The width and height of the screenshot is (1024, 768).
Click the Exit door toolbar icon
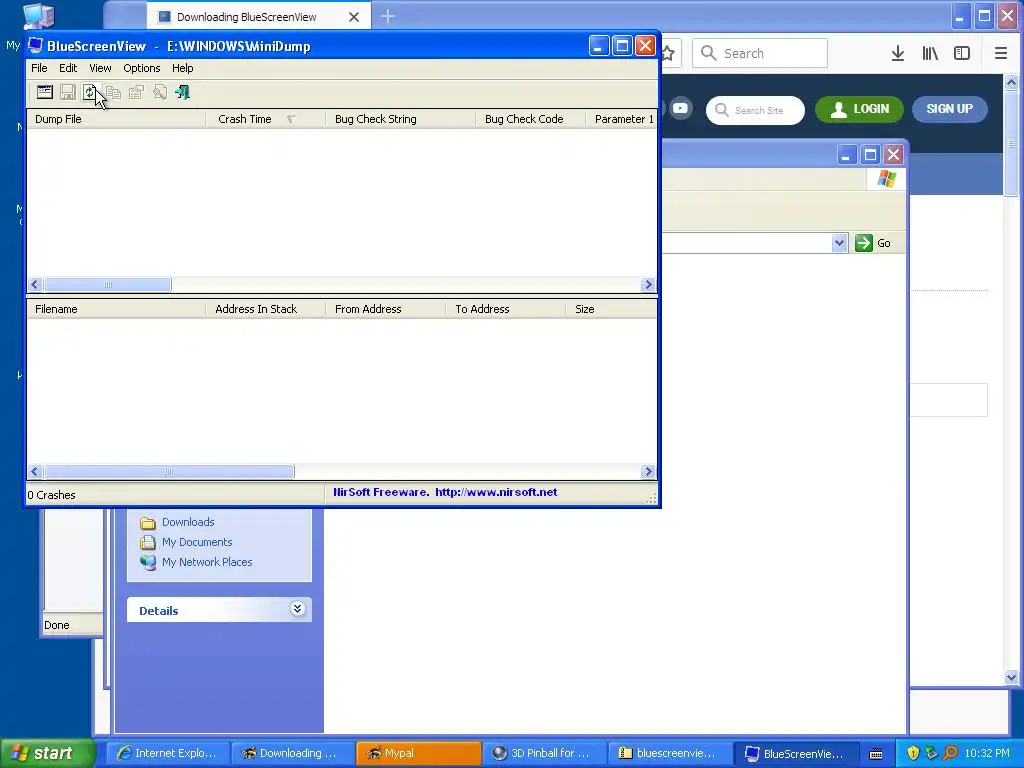[x=182, y=93]
